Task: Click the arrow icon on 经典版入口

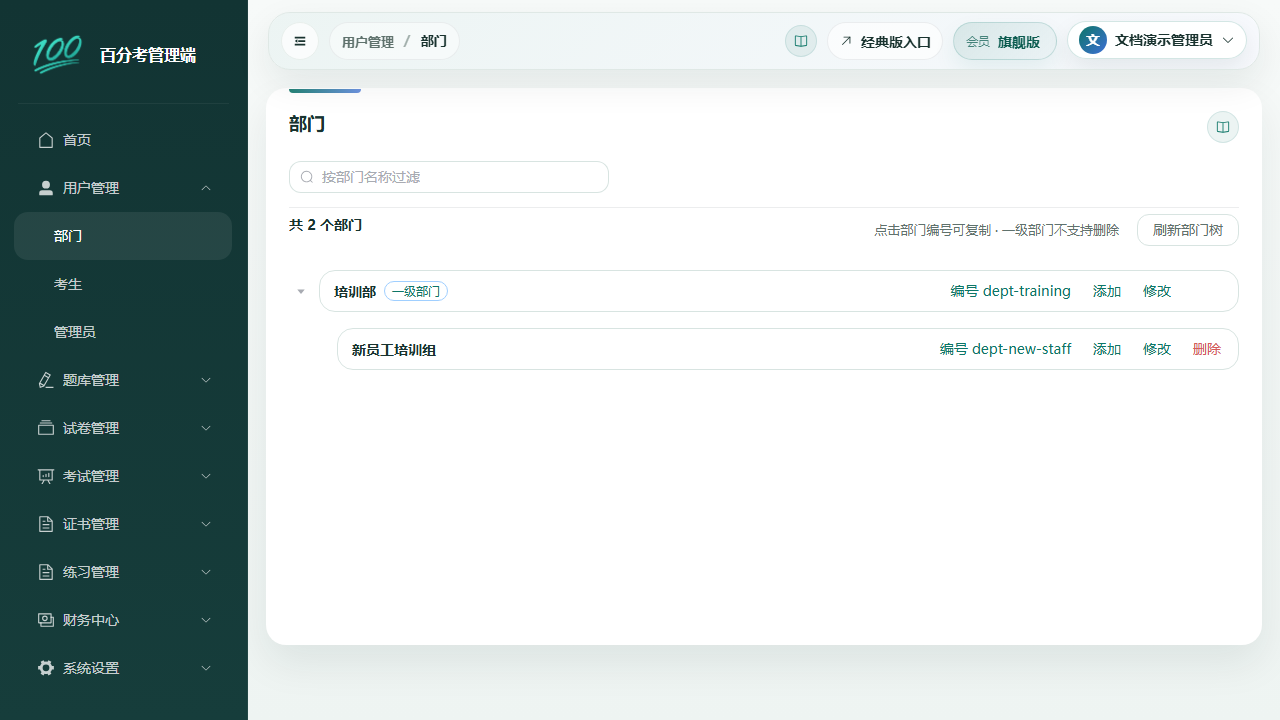Action: point(846,41)
